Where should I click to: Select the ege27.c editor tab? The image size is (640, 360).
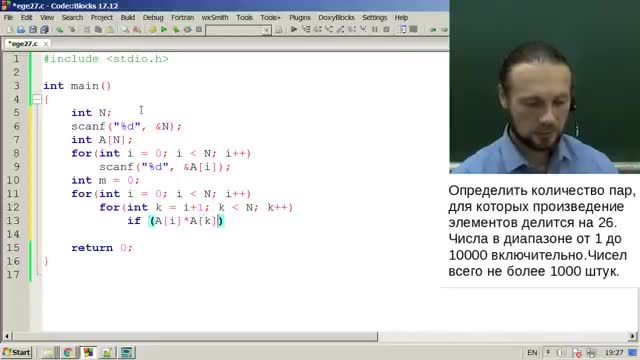[x=23, y=44]
